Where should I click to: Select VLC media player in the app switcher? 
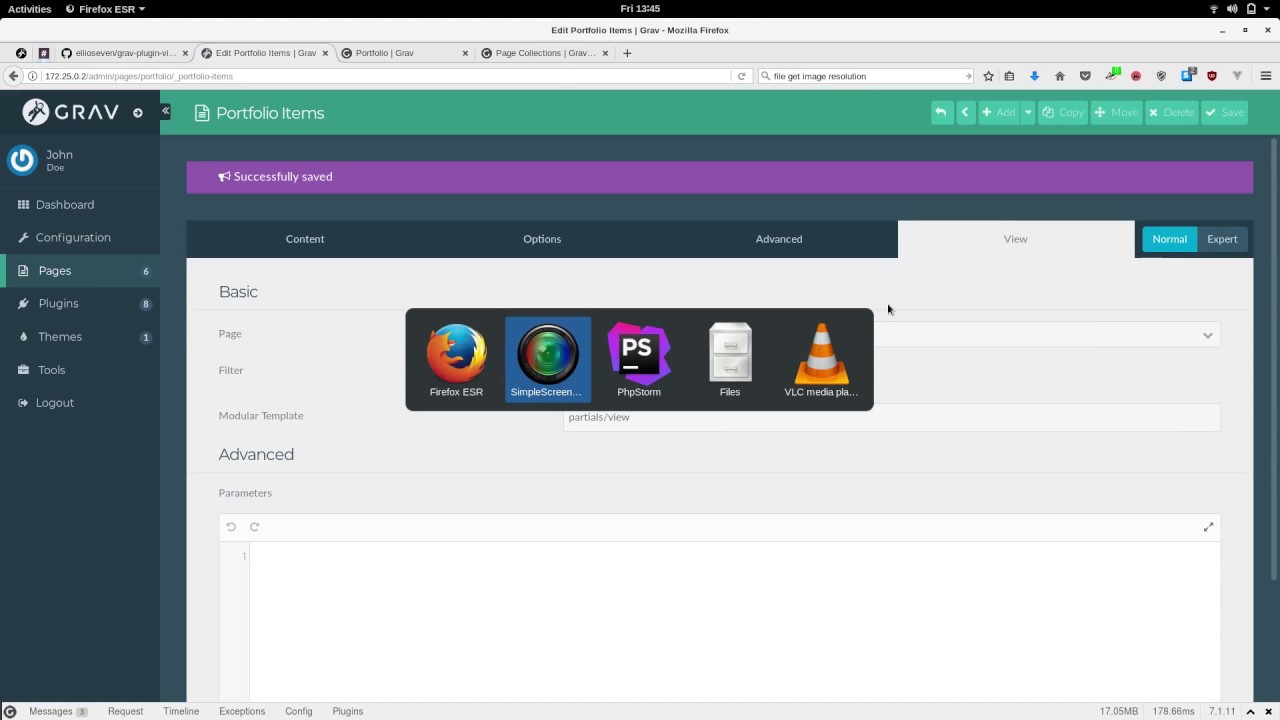tap(821, 360)
